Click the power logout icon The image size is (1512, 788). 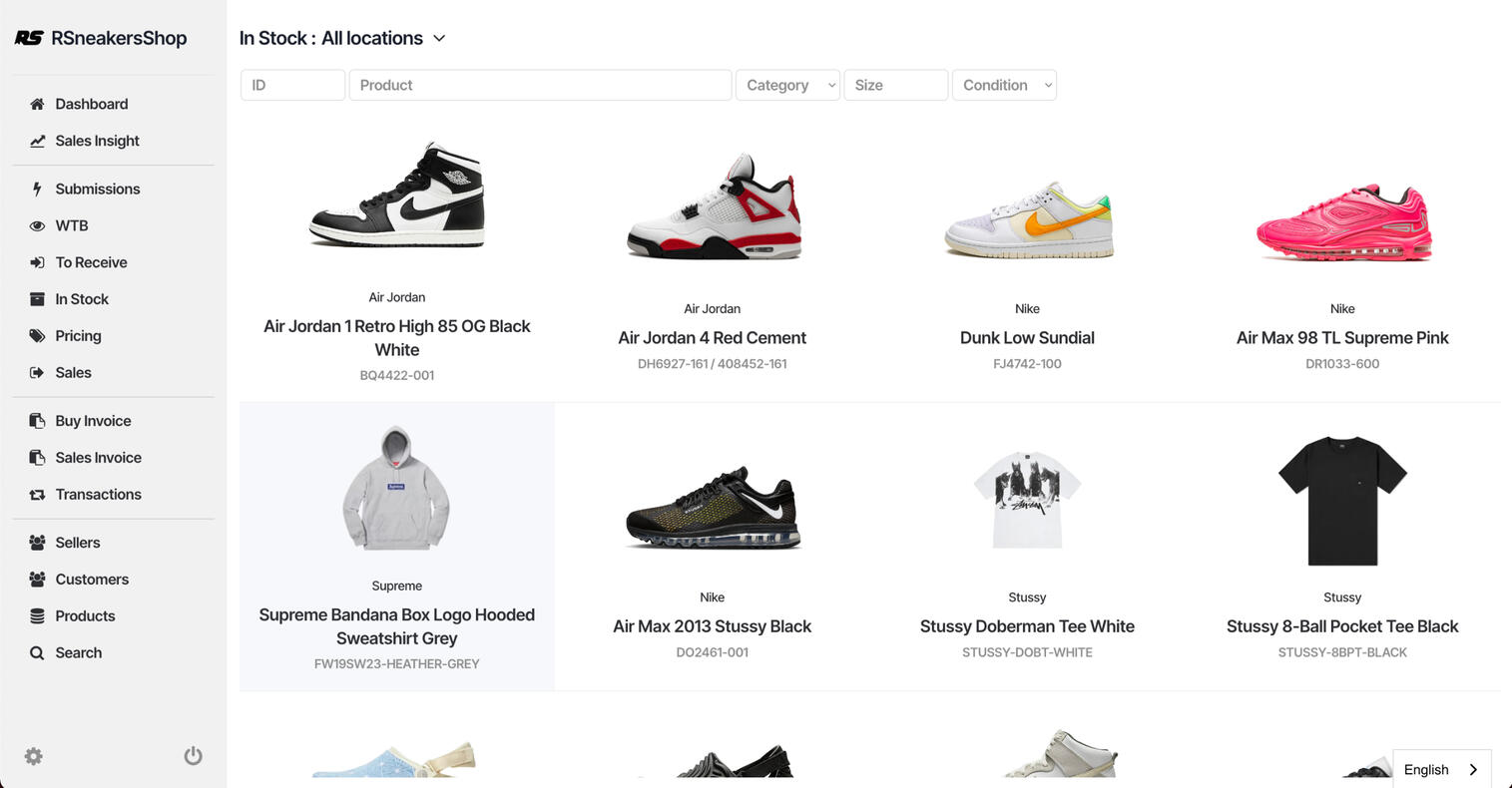click(x=194, y=756)
